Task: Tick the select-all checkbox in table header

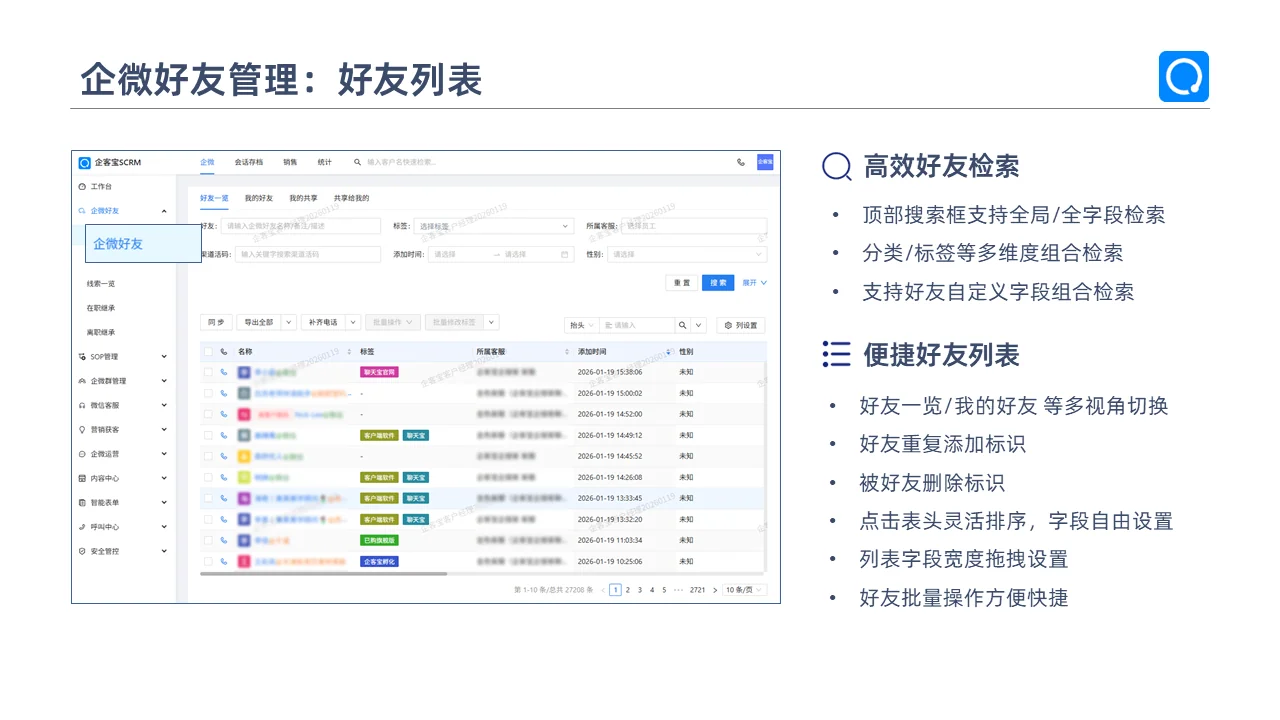Action: tap(208, 352)
